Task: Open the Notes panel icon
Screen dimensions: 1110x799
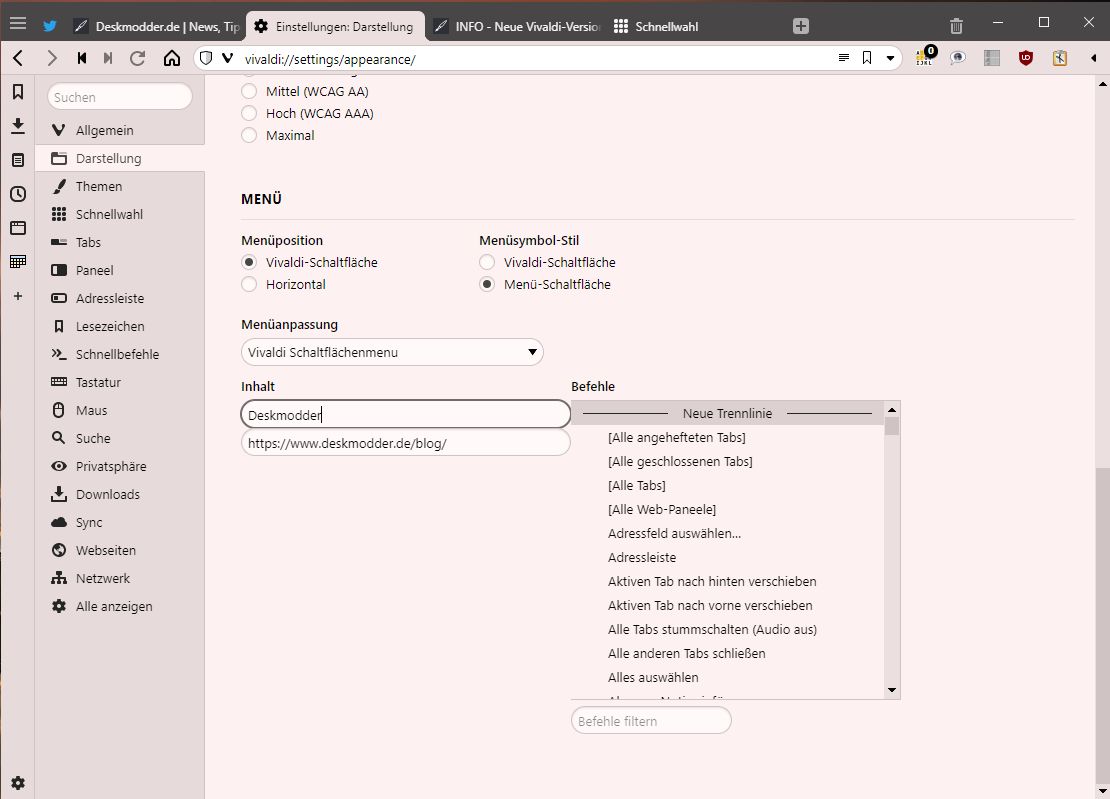Action: coord(17,160)
